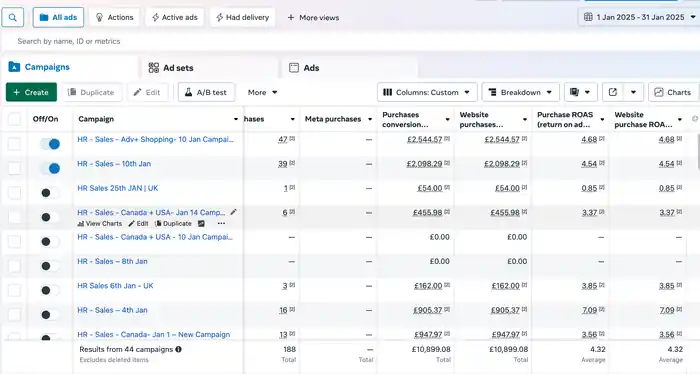Open the Meta purchases column menu arrow

coord(370,119)
